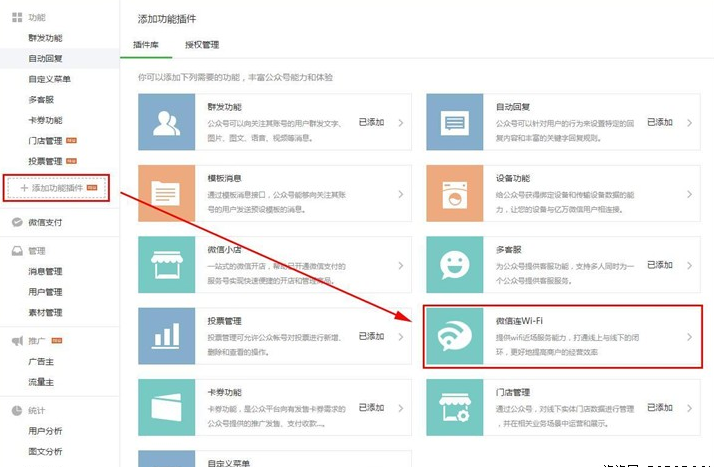
Task: Open 自动回复 via its arrow chevron
Action: pyautogui.click(x=689, y=123)
